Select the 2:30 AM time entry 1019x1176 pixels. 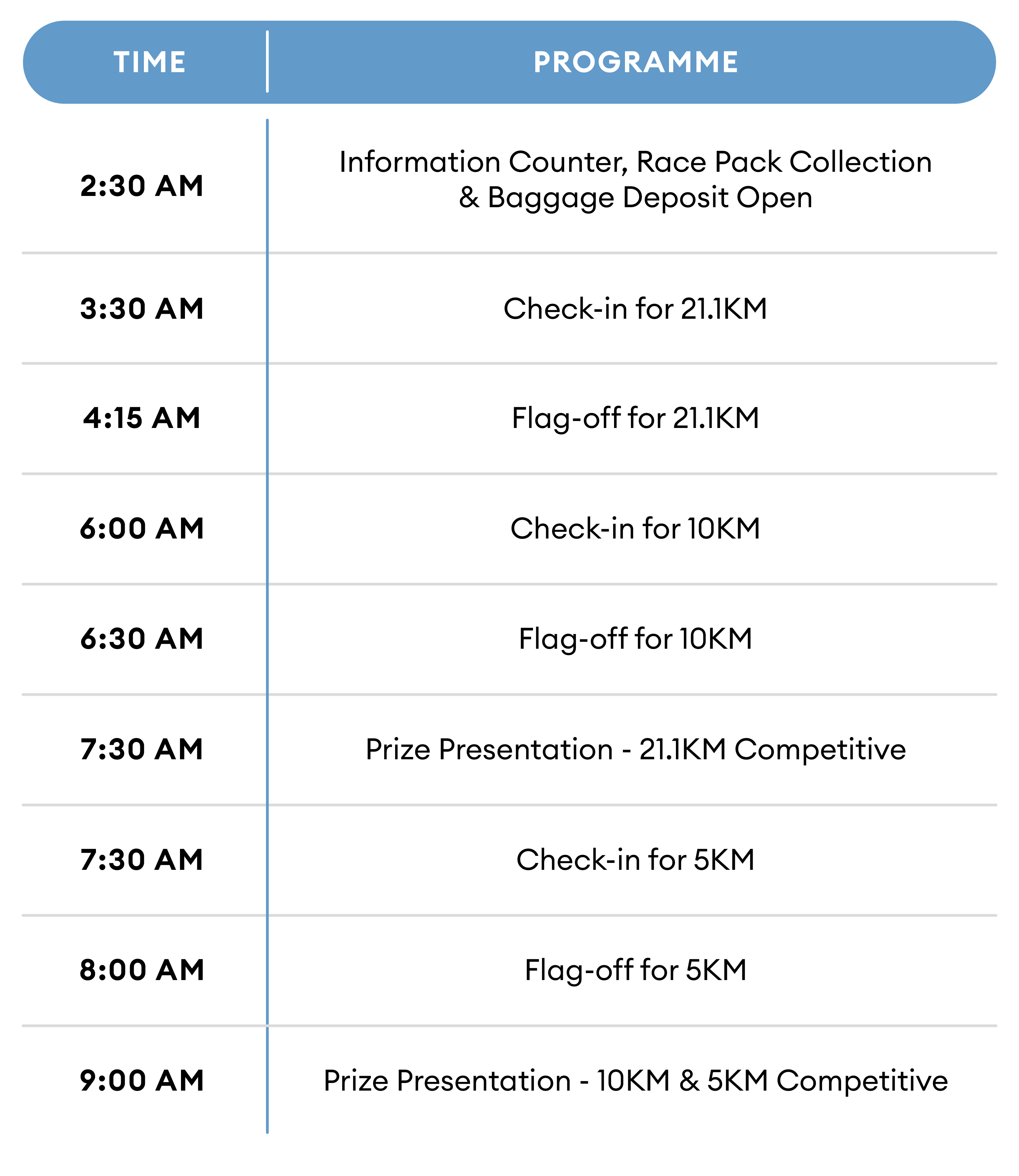coord(142,186)
